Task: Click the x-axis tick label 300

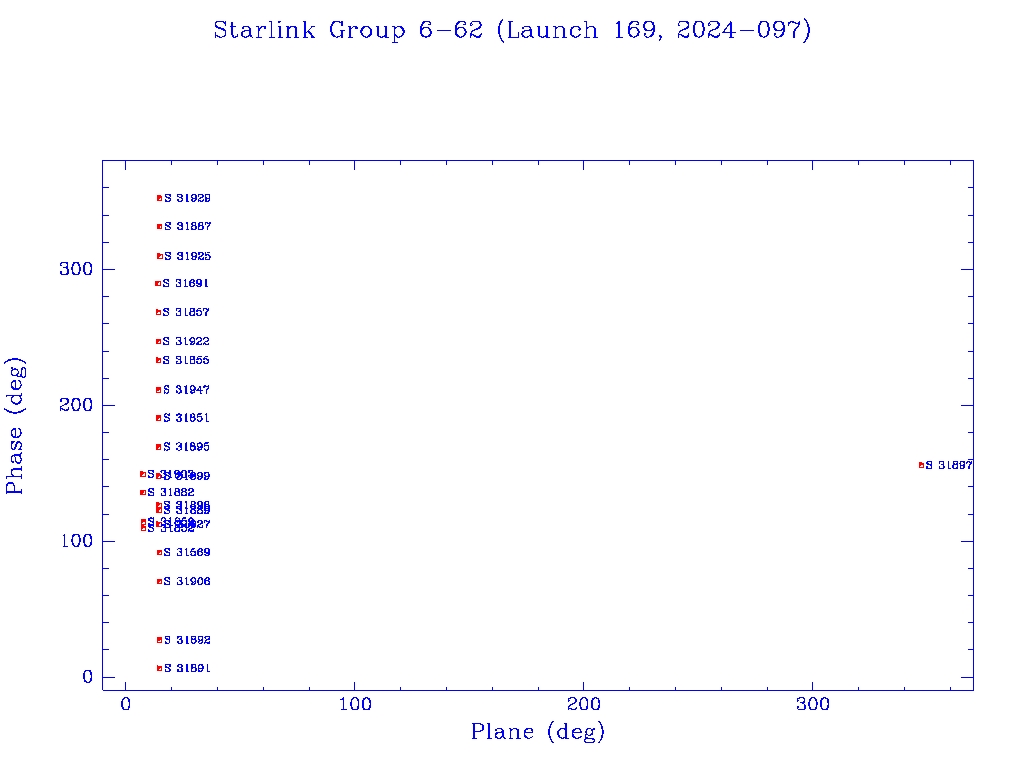Action: pos(812,704)
